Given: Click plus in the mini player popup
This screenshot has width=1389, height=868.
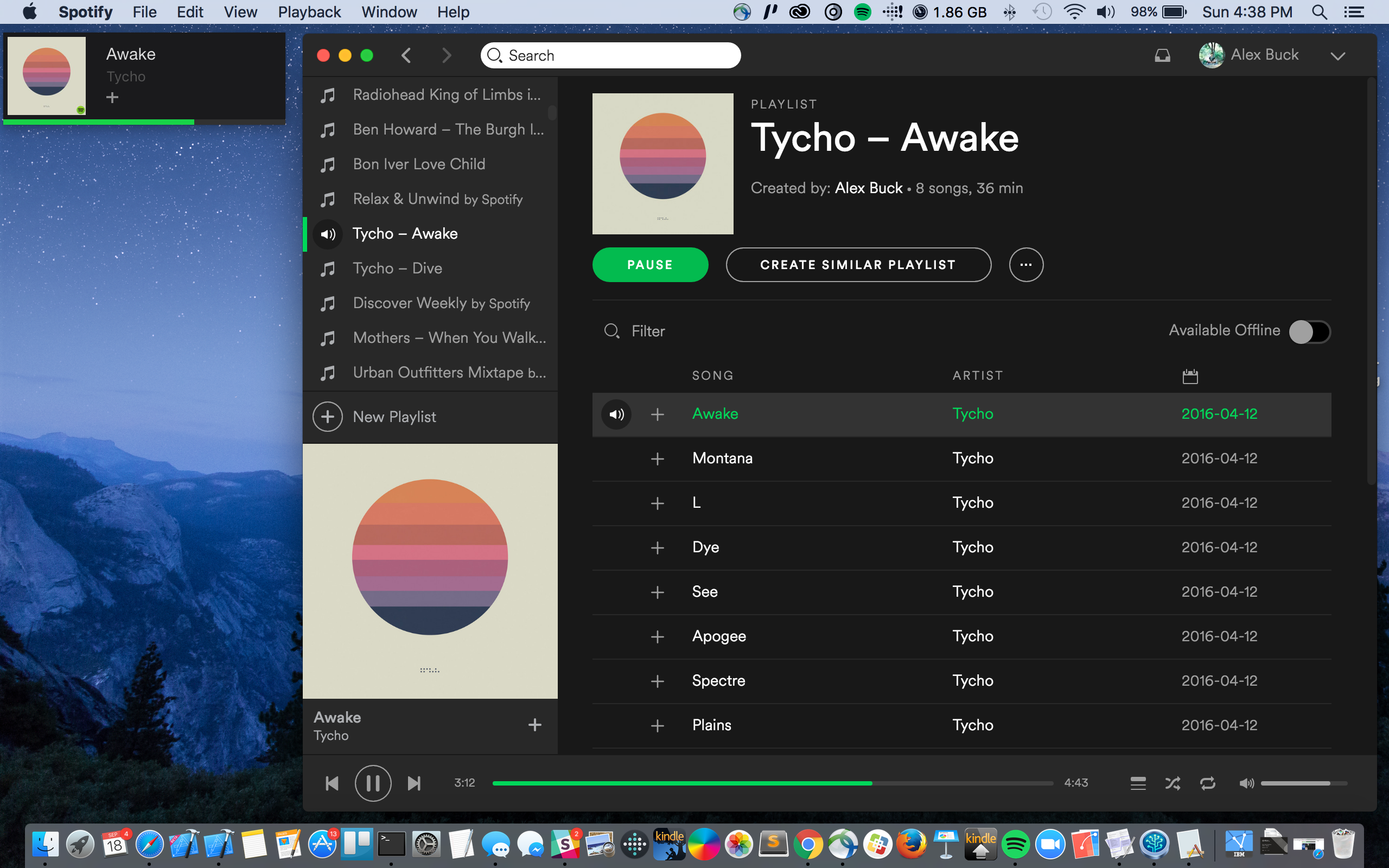Looking at the screenshot, I should [112, 98].
